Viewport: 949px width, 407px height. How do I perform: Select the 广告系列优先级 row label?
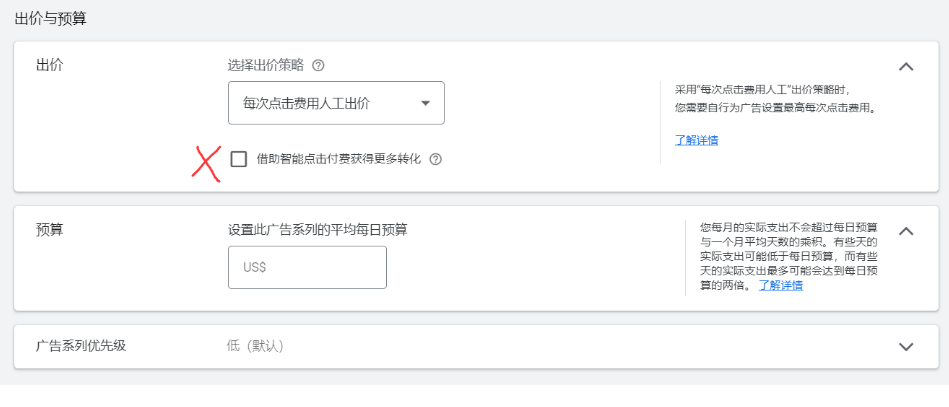81,346
